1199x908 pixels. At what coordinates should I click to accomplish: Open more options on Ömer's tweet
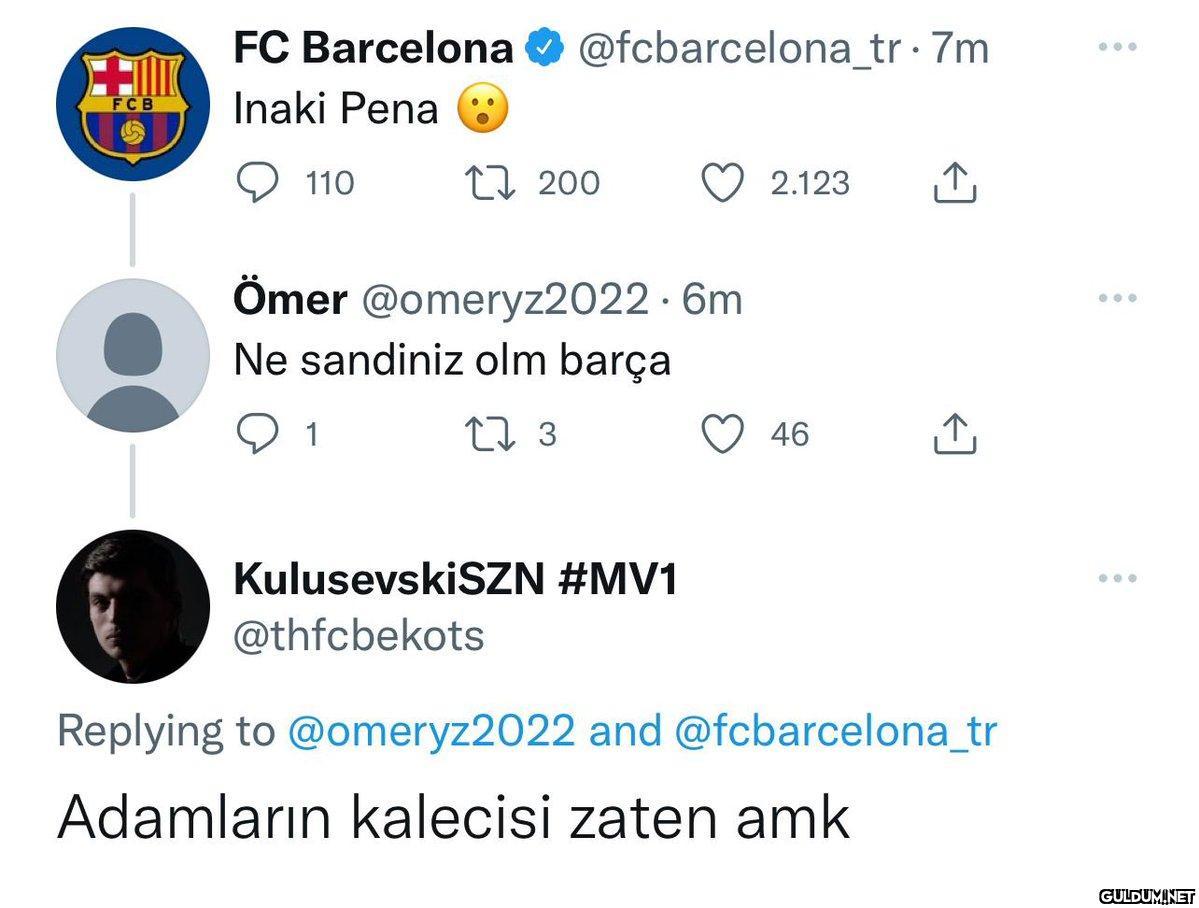[1117, 298]
